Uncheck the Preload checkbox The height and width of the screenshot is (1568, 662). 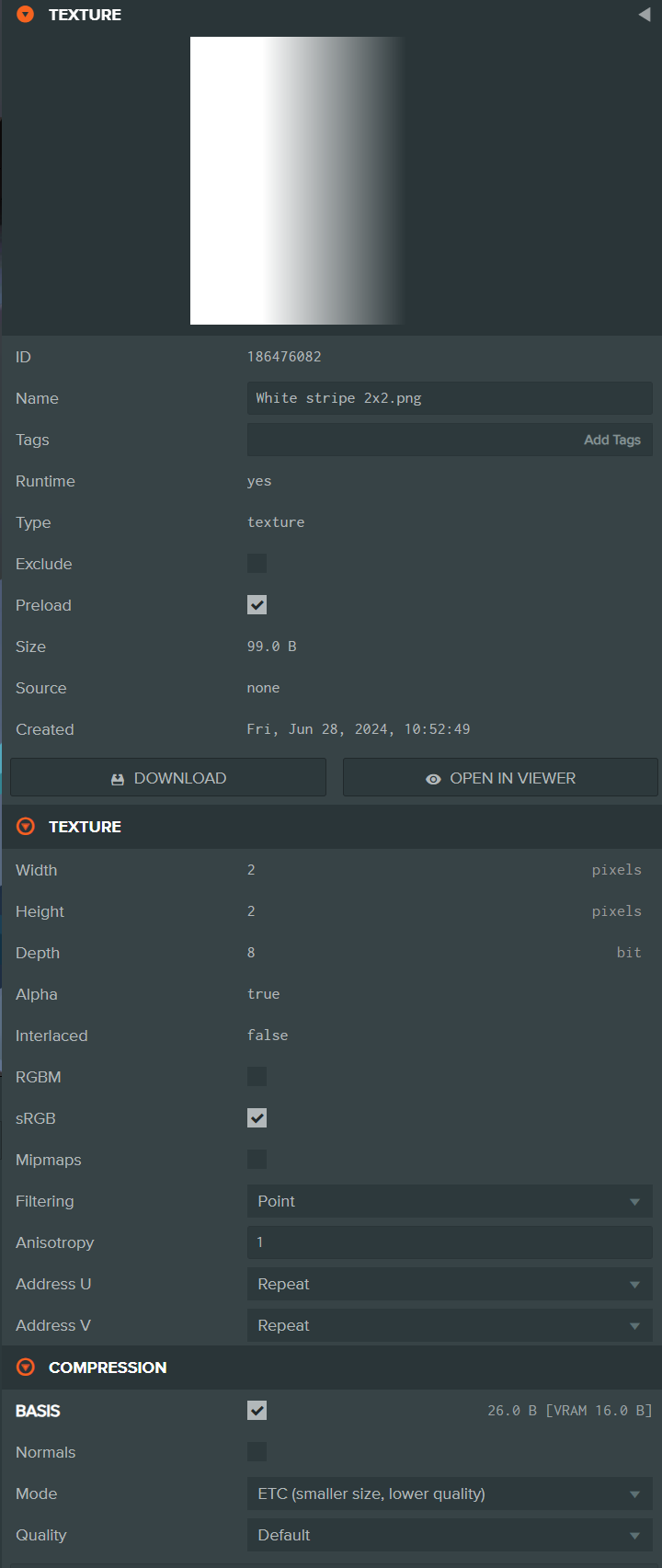(257, 605)
